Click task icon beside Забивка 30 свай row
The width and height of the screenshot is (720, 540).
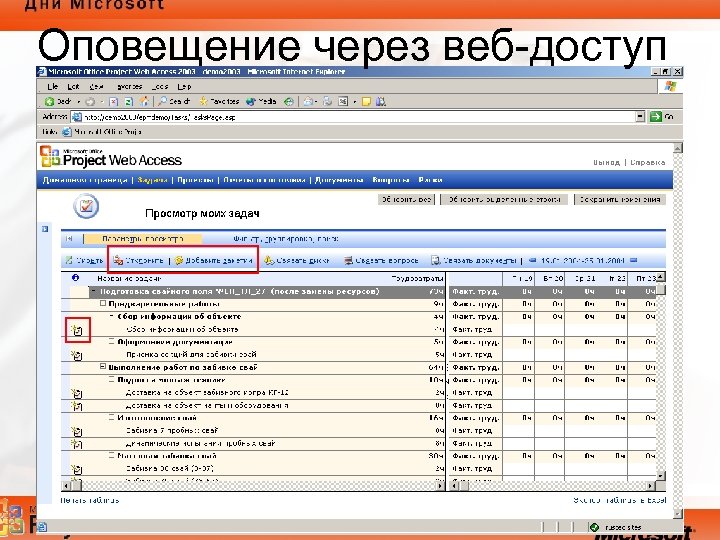tap(76, 469)
